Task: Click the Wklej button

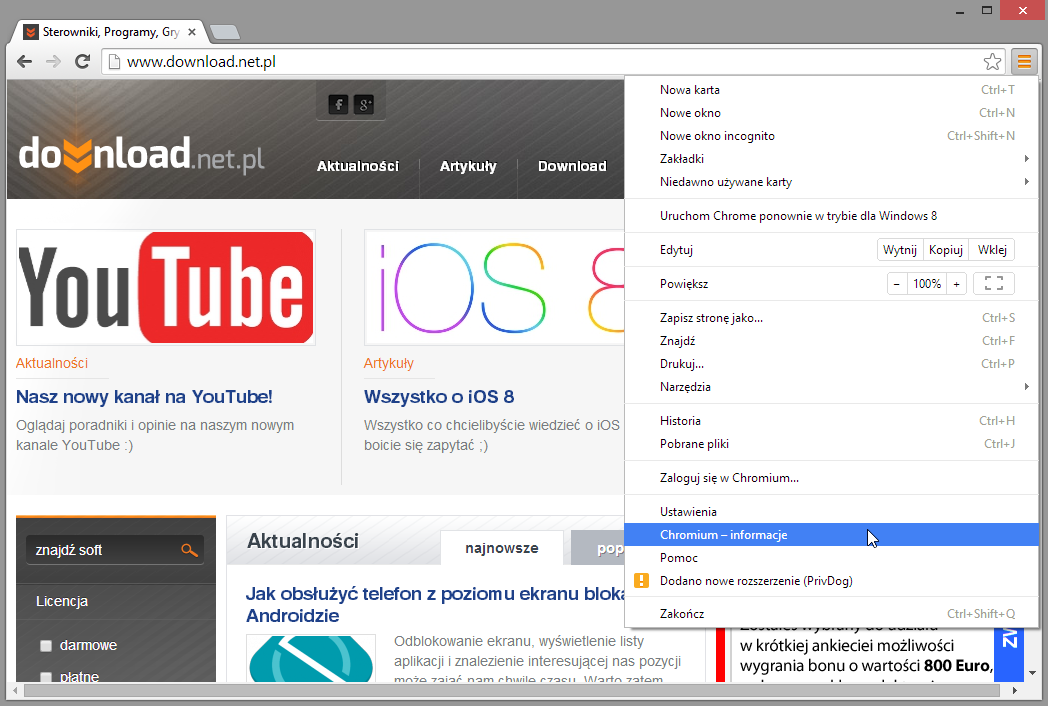Action: point(992,249)
